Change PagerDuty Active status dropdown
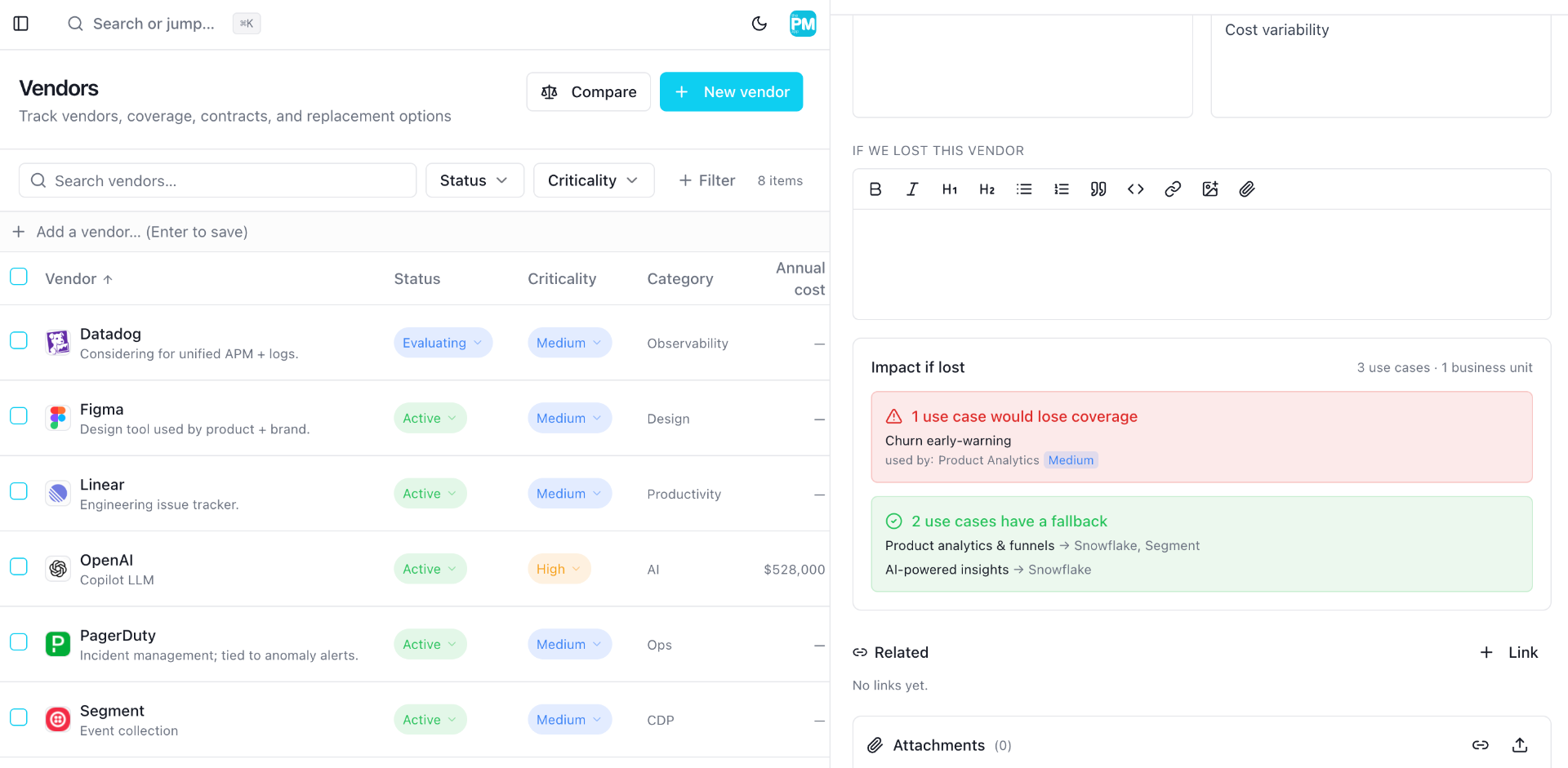The width and height of the screenshot is (1568, 768). pos(430,644)
